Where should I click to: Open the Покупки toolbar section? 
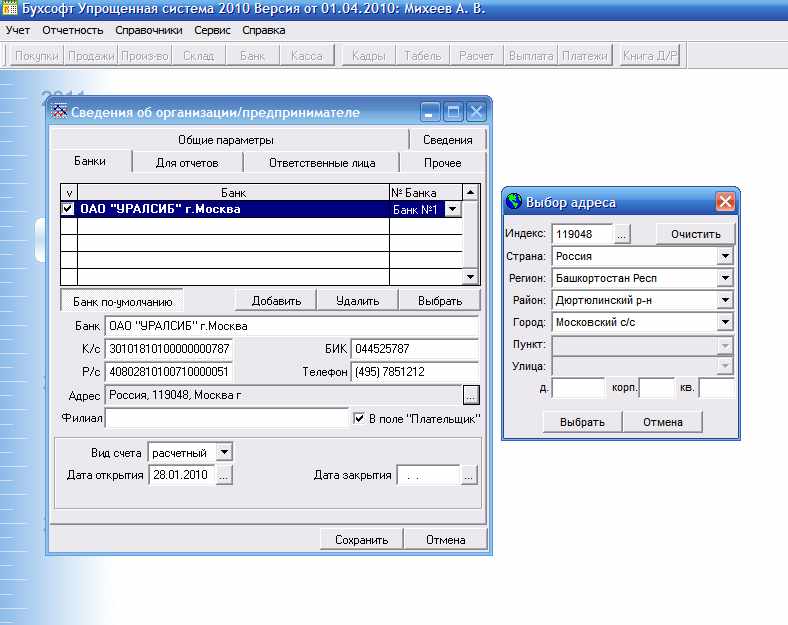pyautogui.click(x=38, y=56)
